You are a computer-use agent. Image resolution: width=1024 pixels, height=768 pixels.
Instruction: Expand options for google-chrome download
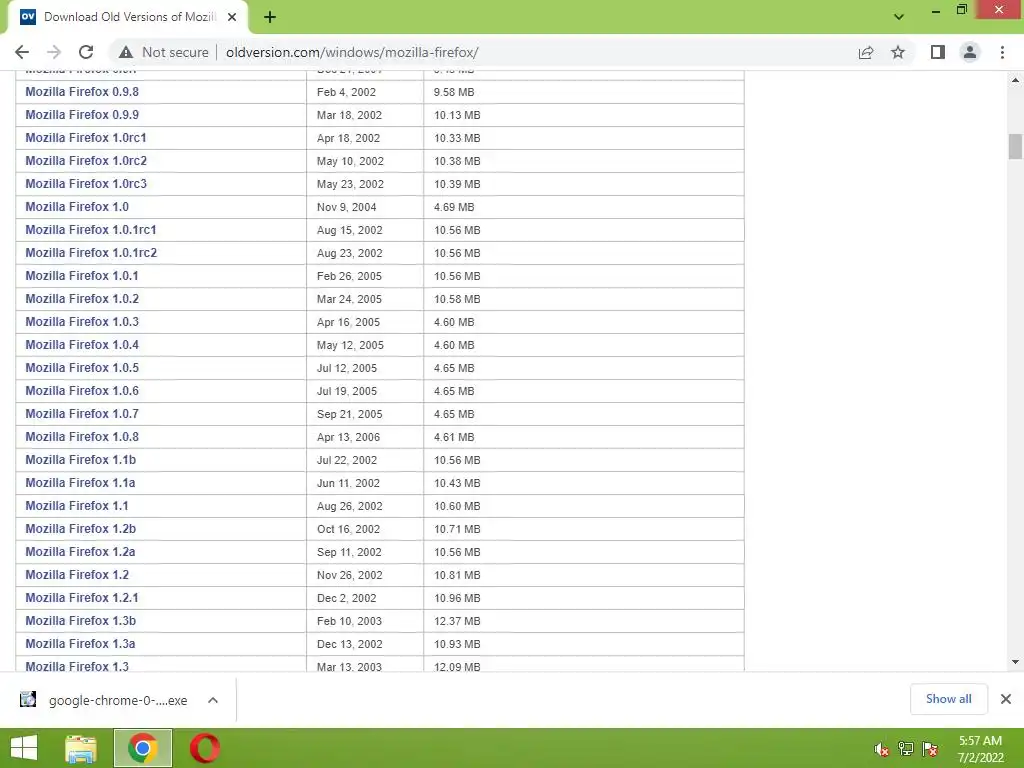[213, 700]
